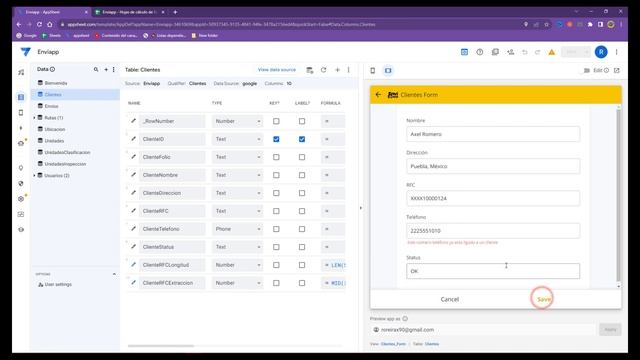Select the Envios table

click(51, 106)
